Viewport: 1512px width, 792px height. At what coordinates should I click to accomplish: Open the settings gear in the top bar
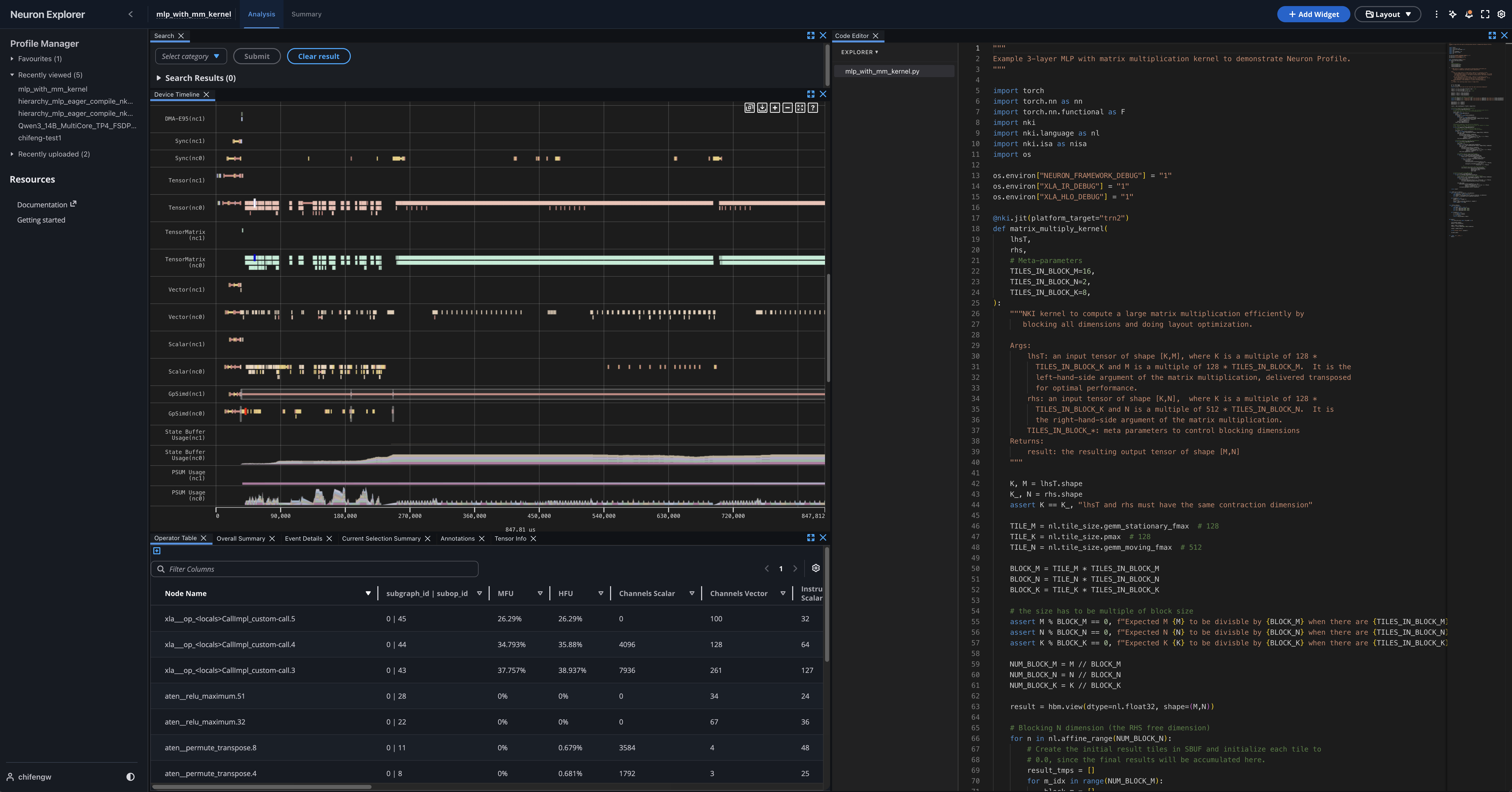coord(1501,14)
